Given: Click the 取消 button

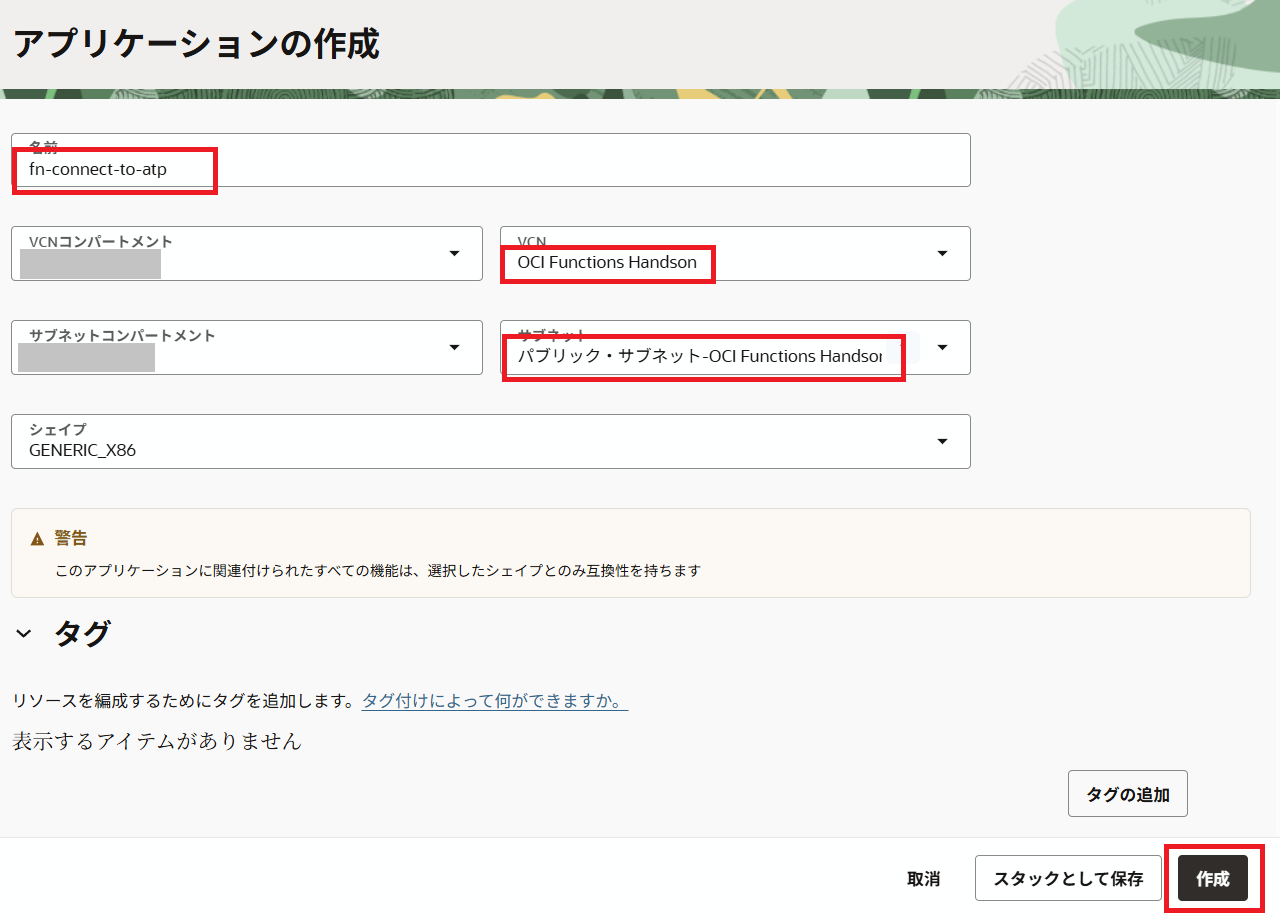Looking at the screenshot, I should point(923,879).
